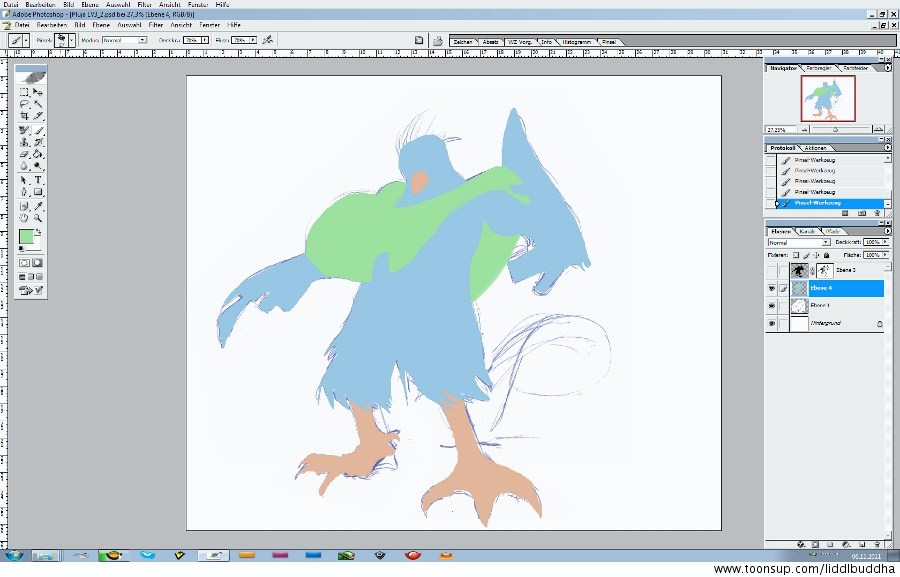Open layer Fläche arrow in Ebenen panel
Viewport: 900px width, 577px height.
tap(885, 255)
